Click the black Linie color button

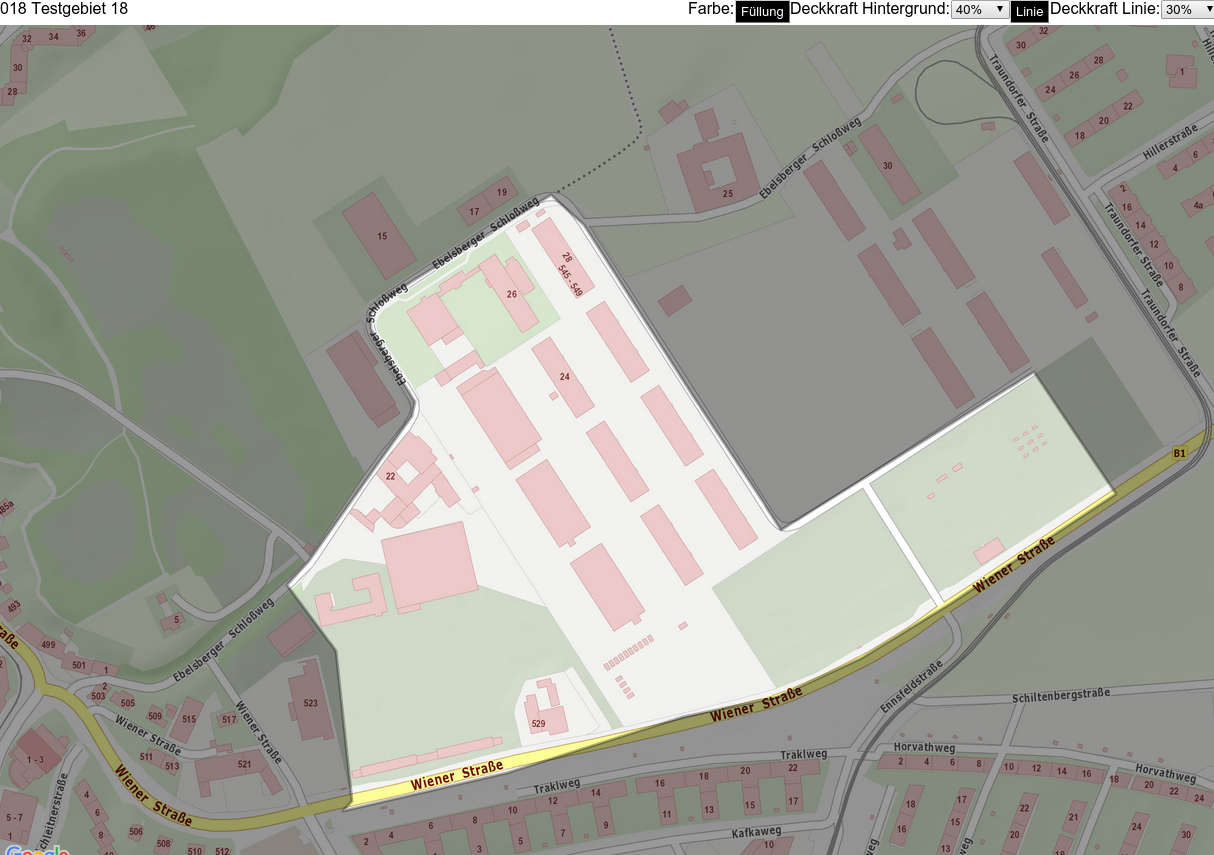click(1029, 12)
